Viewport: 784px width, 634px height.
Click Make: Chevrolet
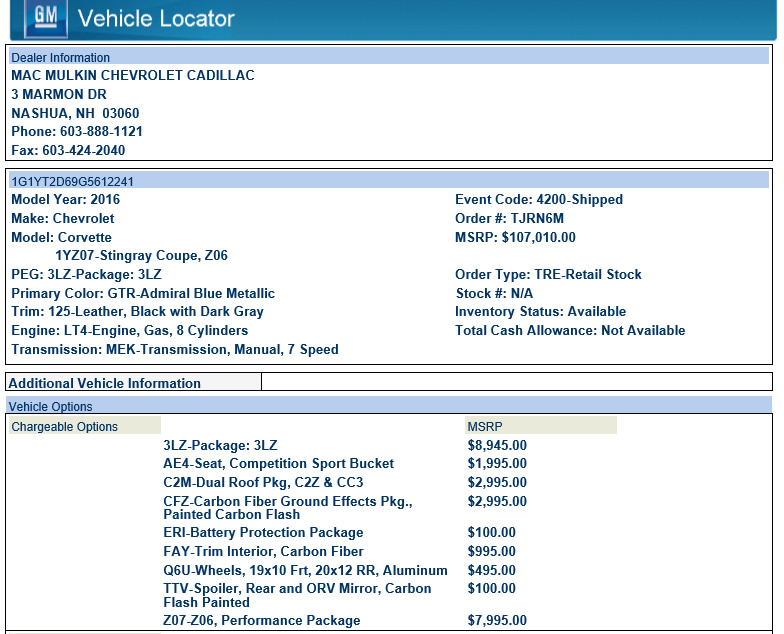[62, 218]
